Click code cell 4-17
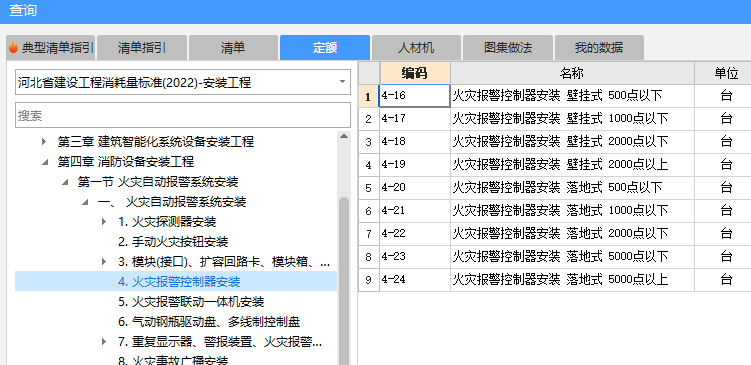The width and height of the screenshot is (751, 365). (x=415, y=119)
